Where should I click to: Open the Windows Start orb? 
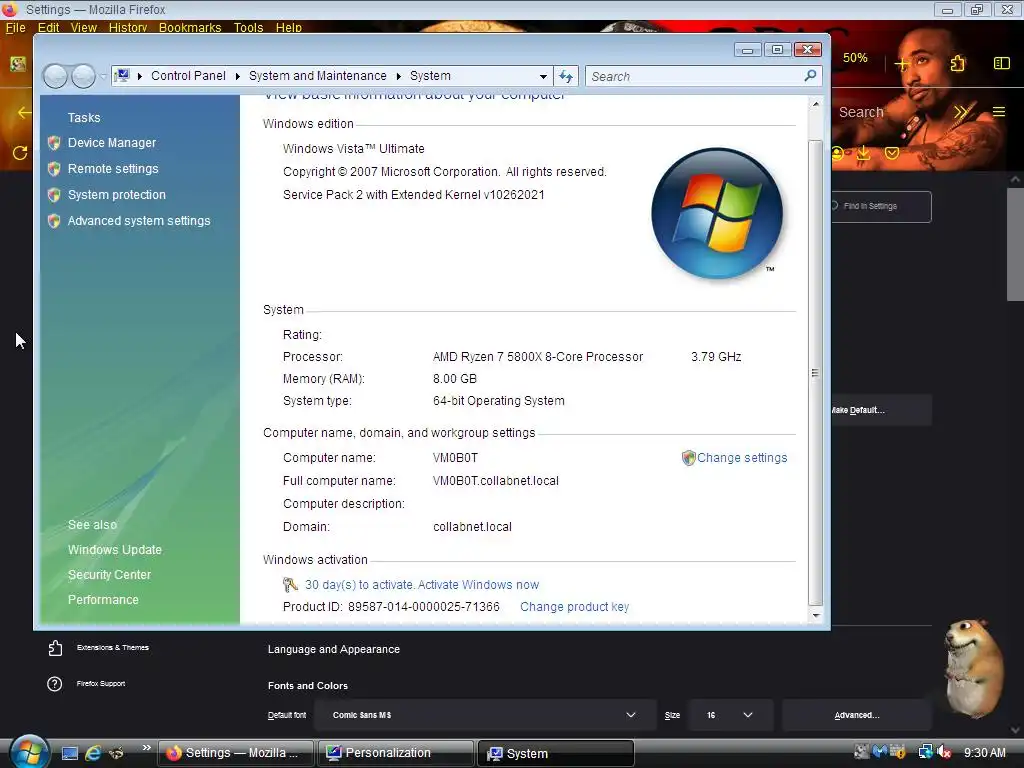point(28,752)
